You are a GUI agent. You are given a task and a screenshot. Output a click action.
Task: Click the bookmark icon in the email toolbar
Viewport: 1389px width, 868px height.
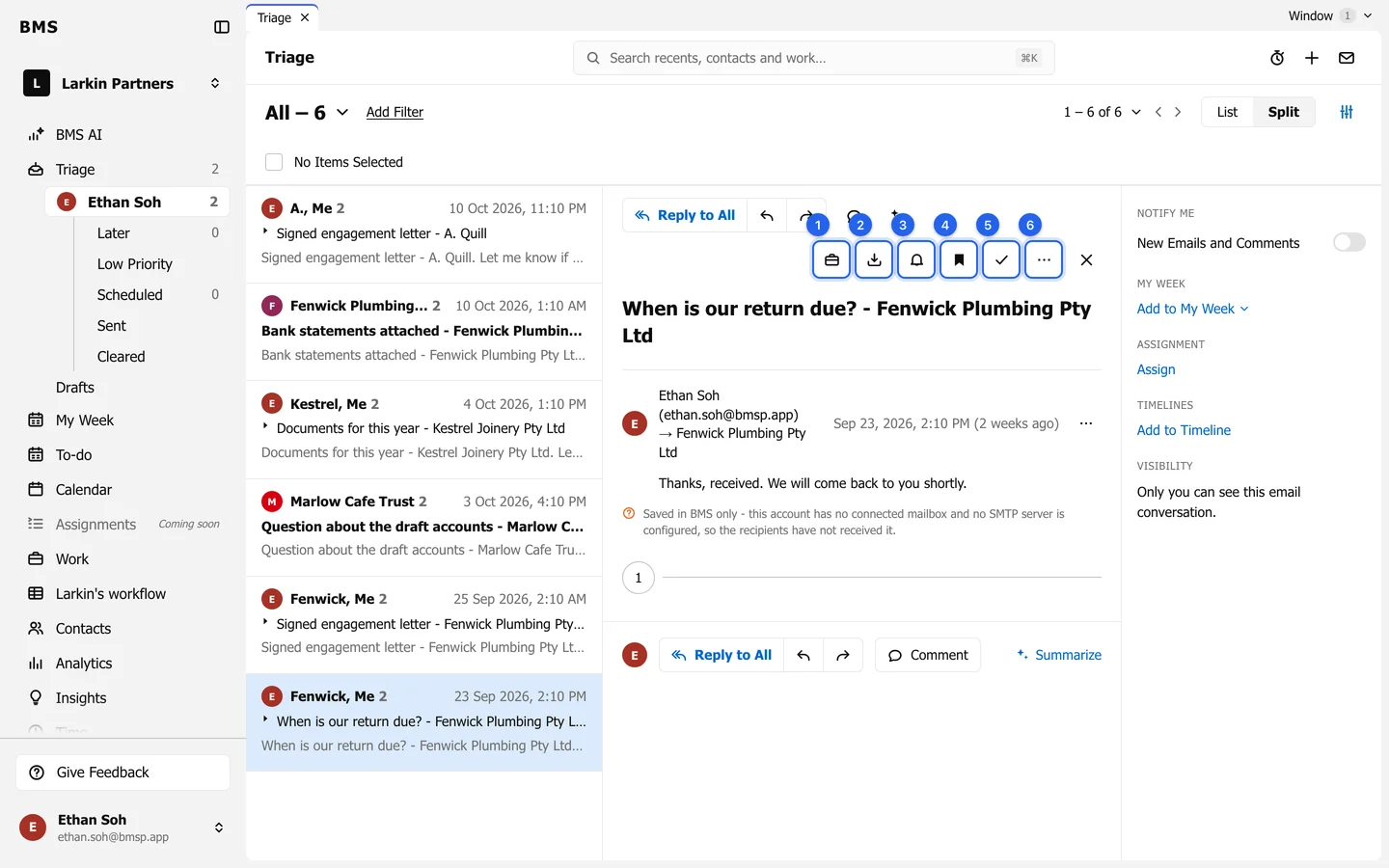tap(959, 259)
